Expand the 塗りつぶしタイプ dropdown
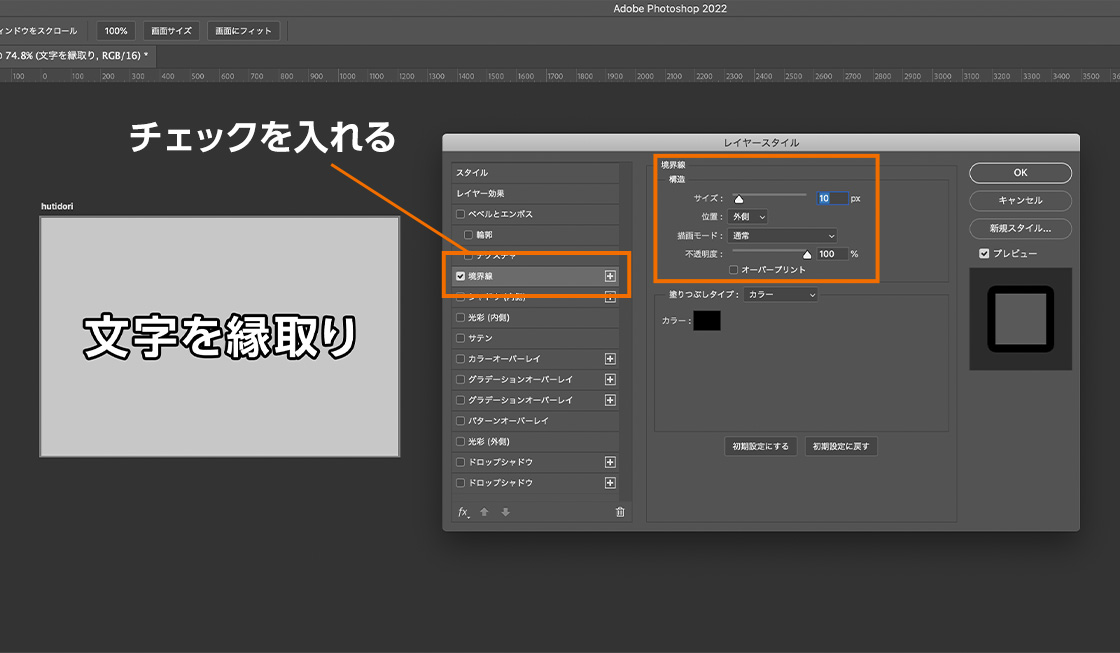The height and width of the screenshot is (653, 1120). [782, 295]
